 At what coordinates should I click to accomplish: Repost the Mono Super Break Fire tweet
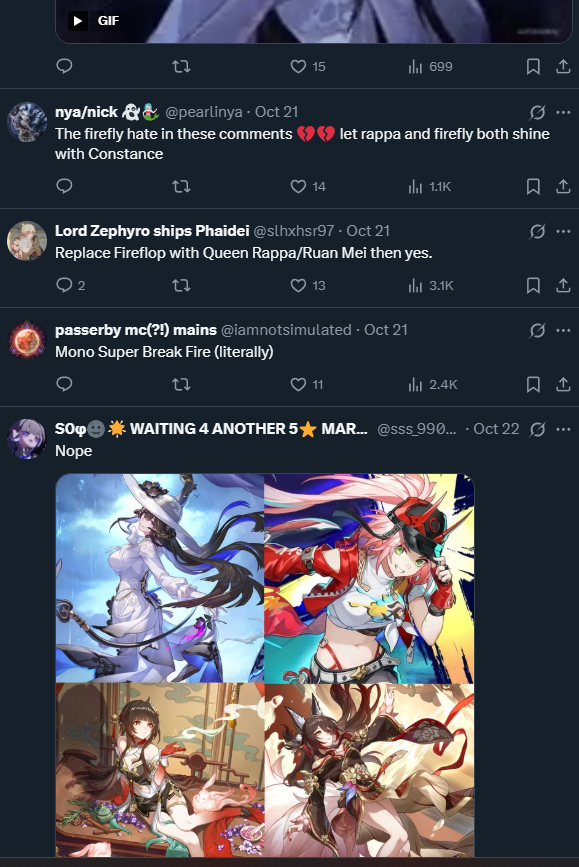click(x=181, y=384)
